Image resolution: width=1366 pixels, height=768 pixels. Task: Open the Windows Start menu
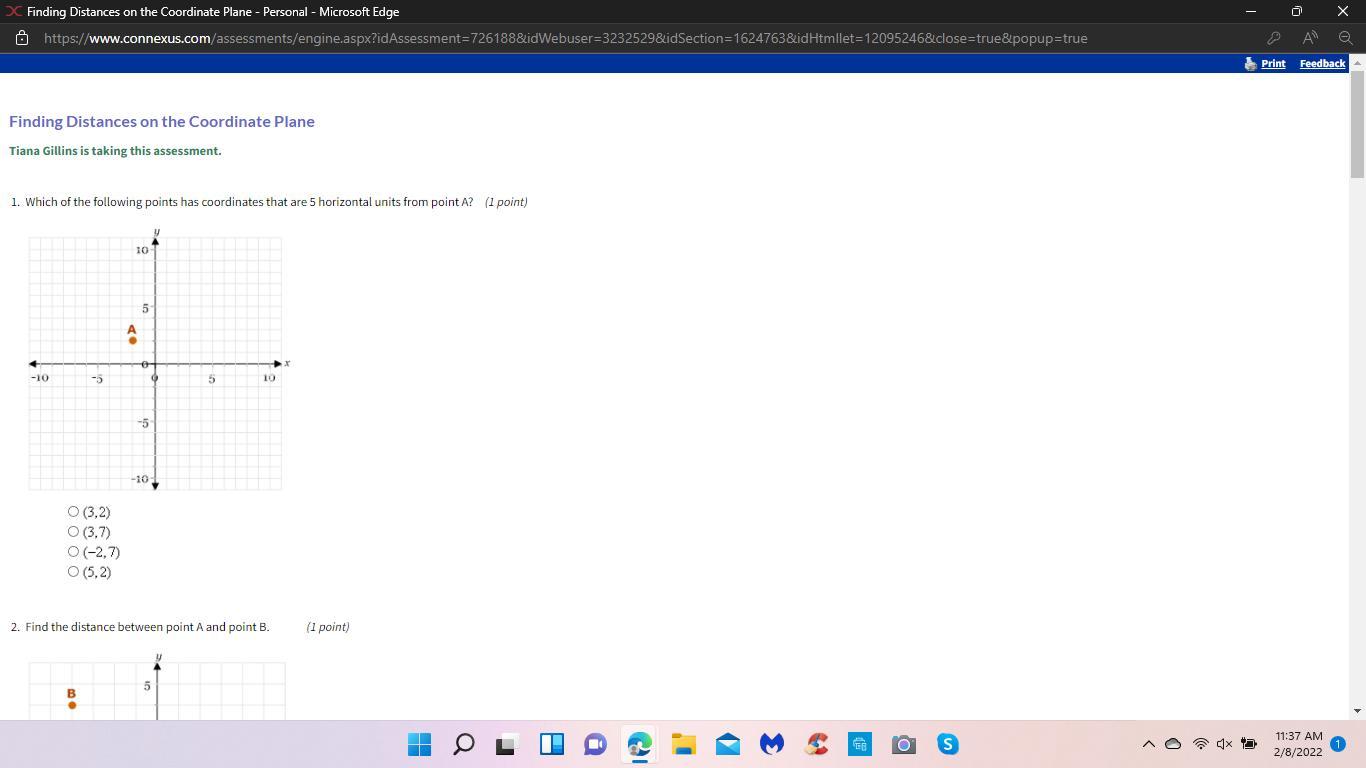tap(420, 744)
